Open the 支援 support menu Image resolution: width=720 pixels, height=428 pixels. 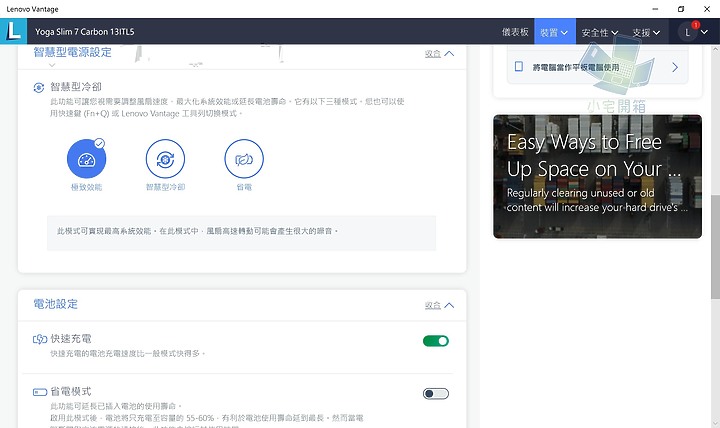(646, 32)
